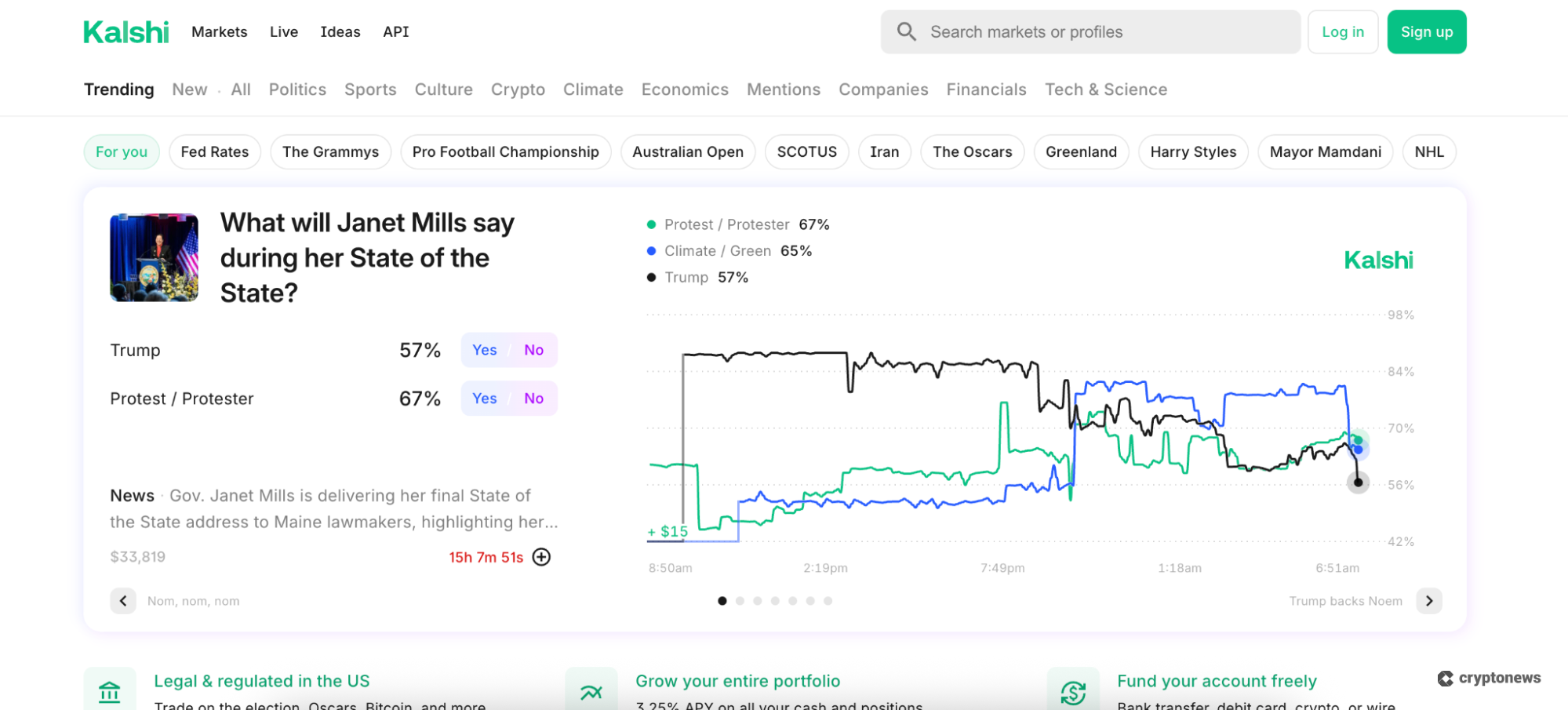Select the second carousel pagination dot
This screenshot has width=1568, height=710.
(740, 601)
